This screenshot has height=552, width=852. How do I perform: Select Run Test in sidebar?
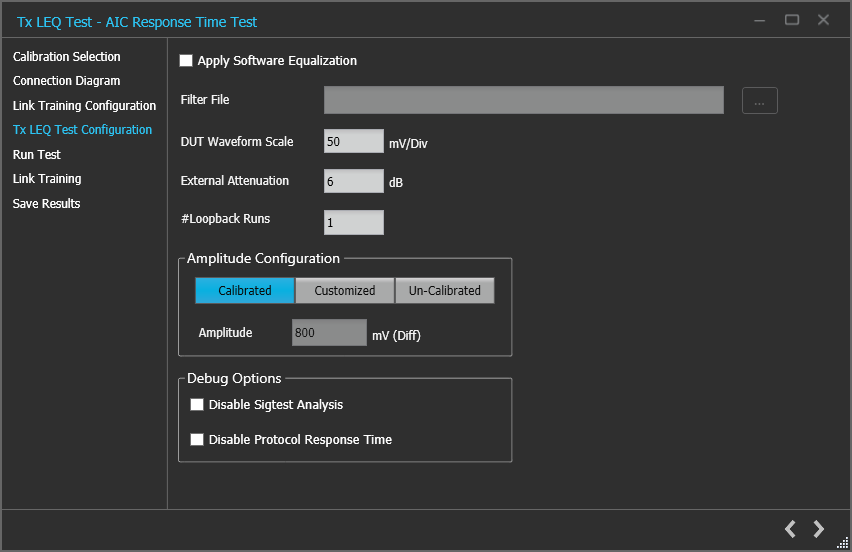click(37, 155)
